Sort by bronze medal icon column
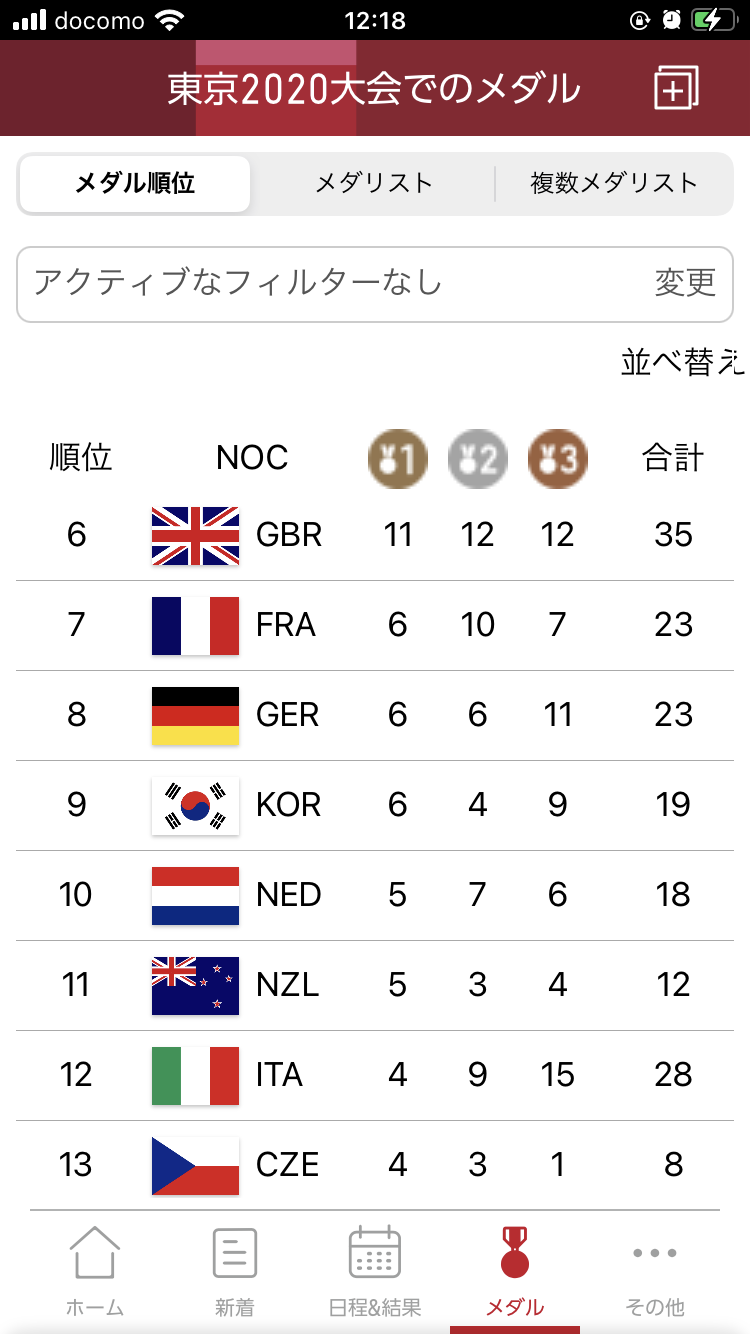Viewport: 750px width, 1334px height. pyautogui.click(x=558, y=459)
